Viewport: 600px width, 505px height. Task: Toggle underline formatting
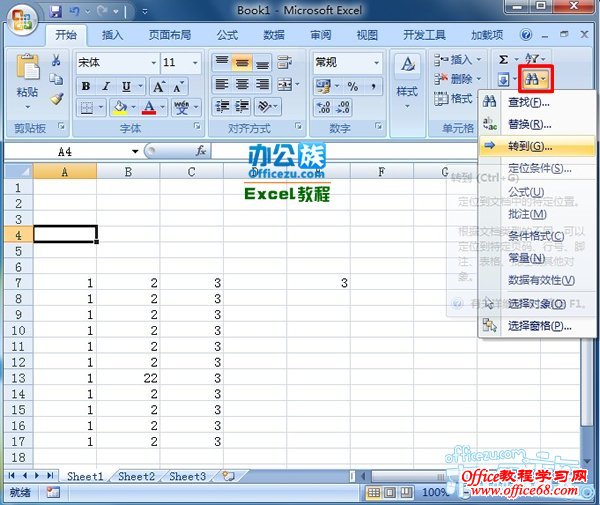coord(126,86)
